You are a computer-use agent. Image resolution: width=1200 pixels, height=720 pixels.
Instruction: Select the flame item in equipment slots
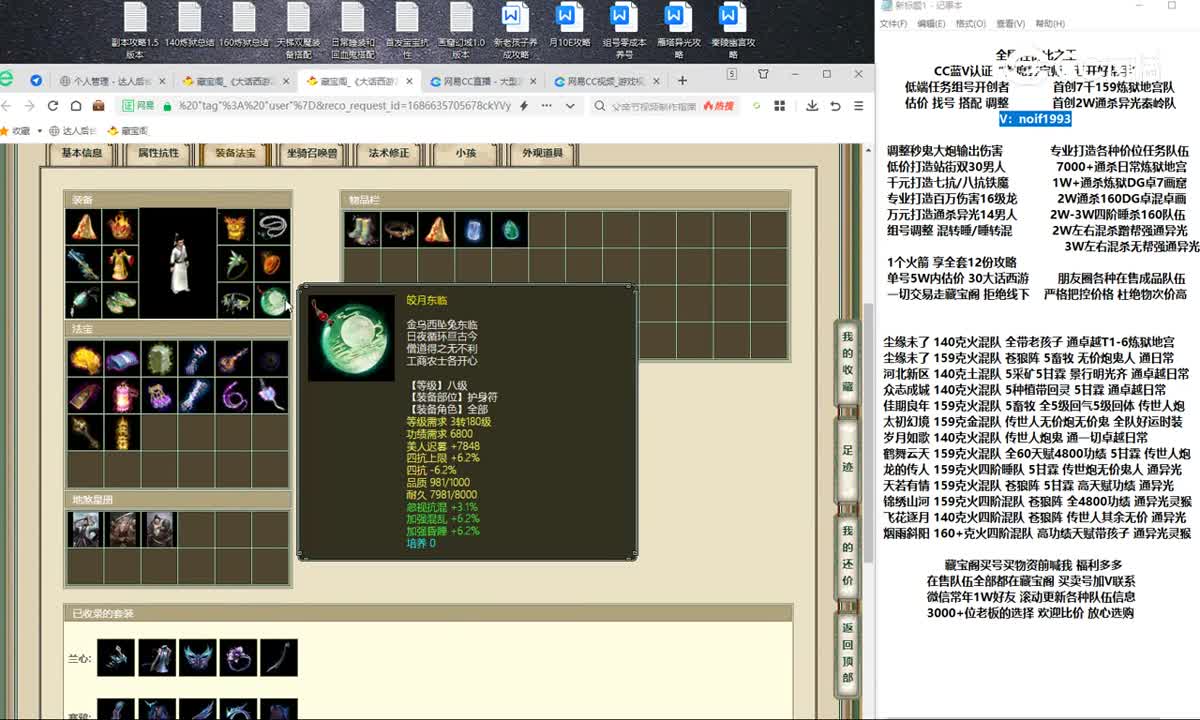click(x=120, y=228)
